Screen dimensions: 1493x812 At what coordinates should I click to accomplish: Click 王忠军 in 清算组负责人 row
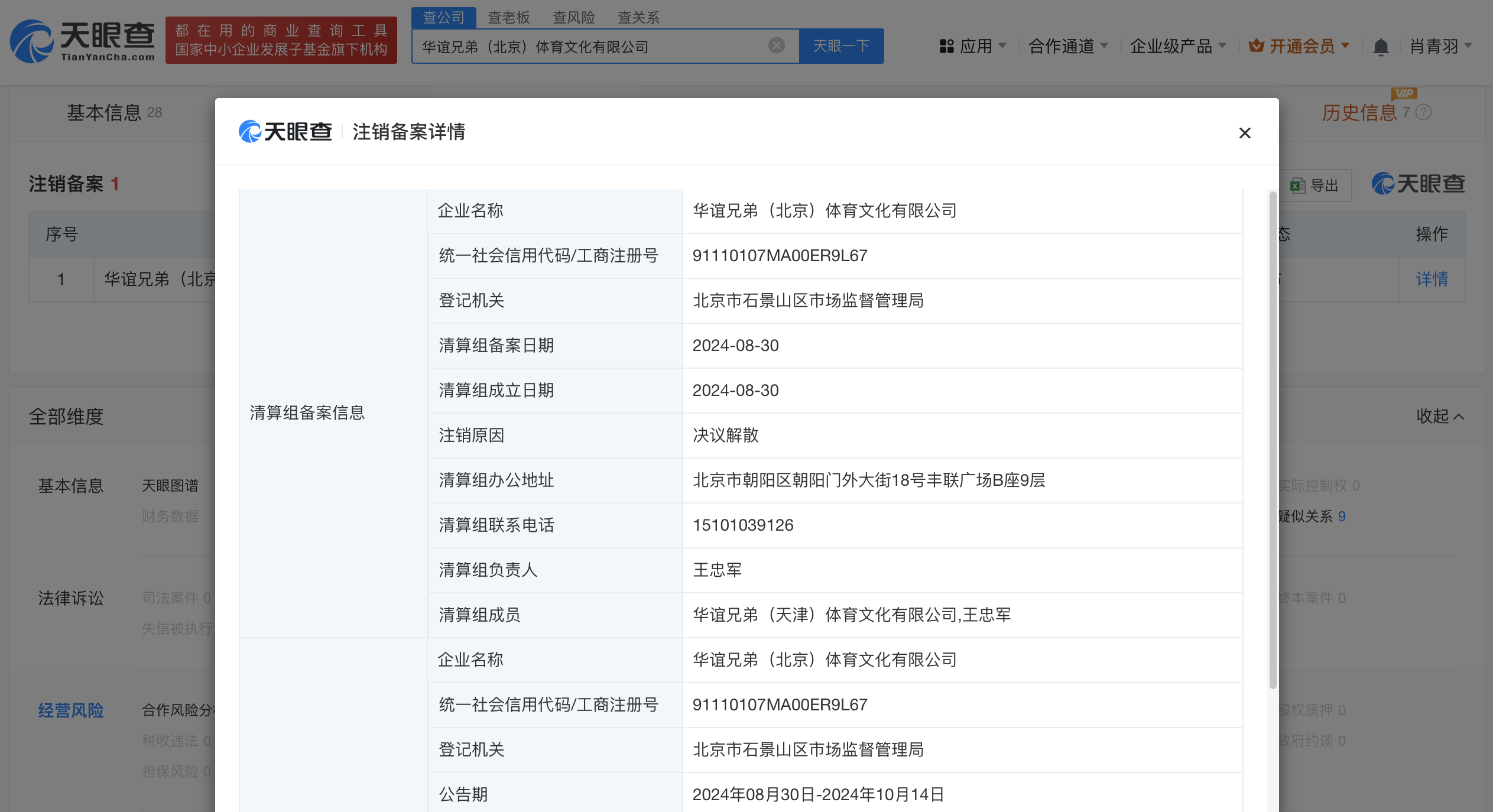coord(717,570)
